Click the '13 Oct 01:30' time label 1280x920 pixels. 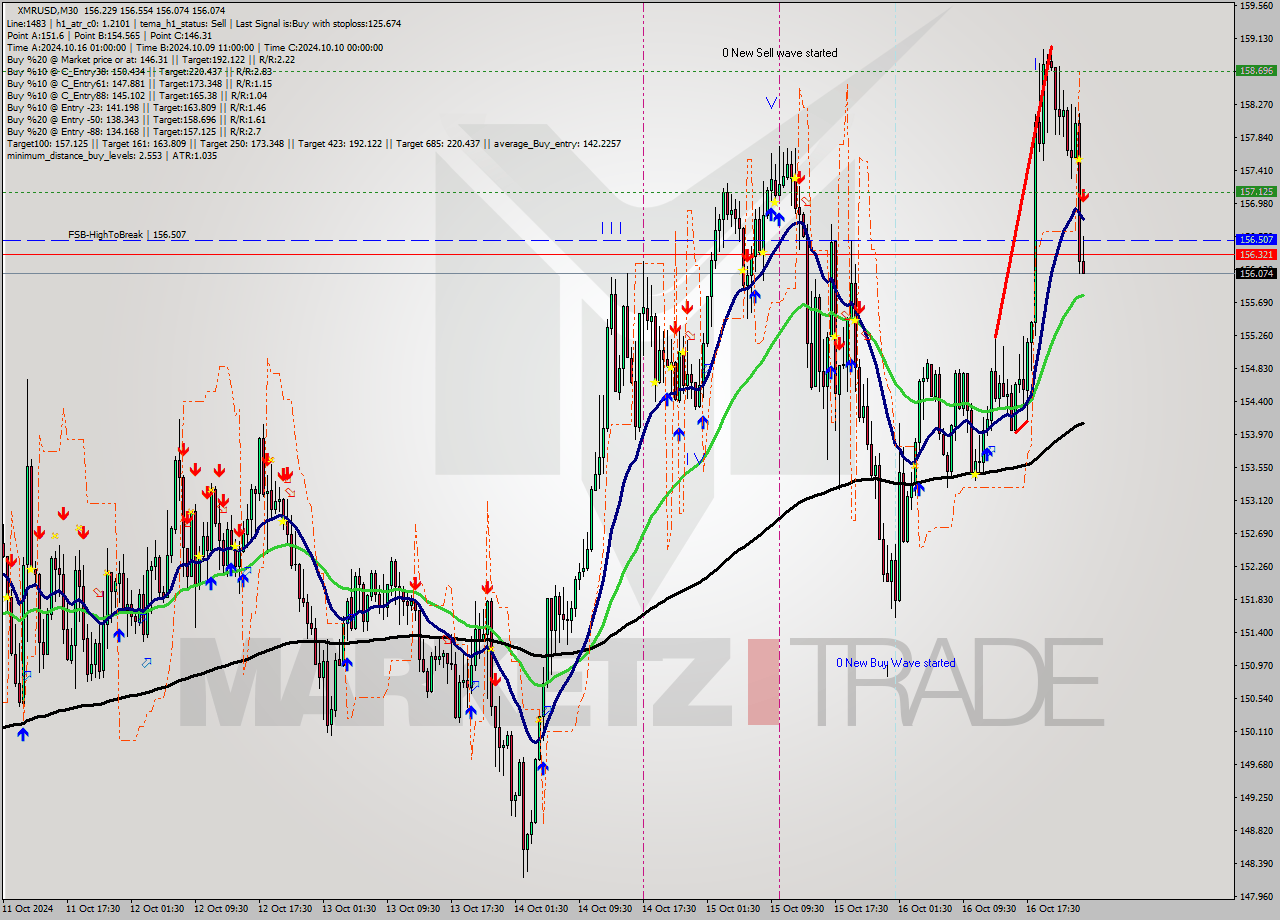349,909
